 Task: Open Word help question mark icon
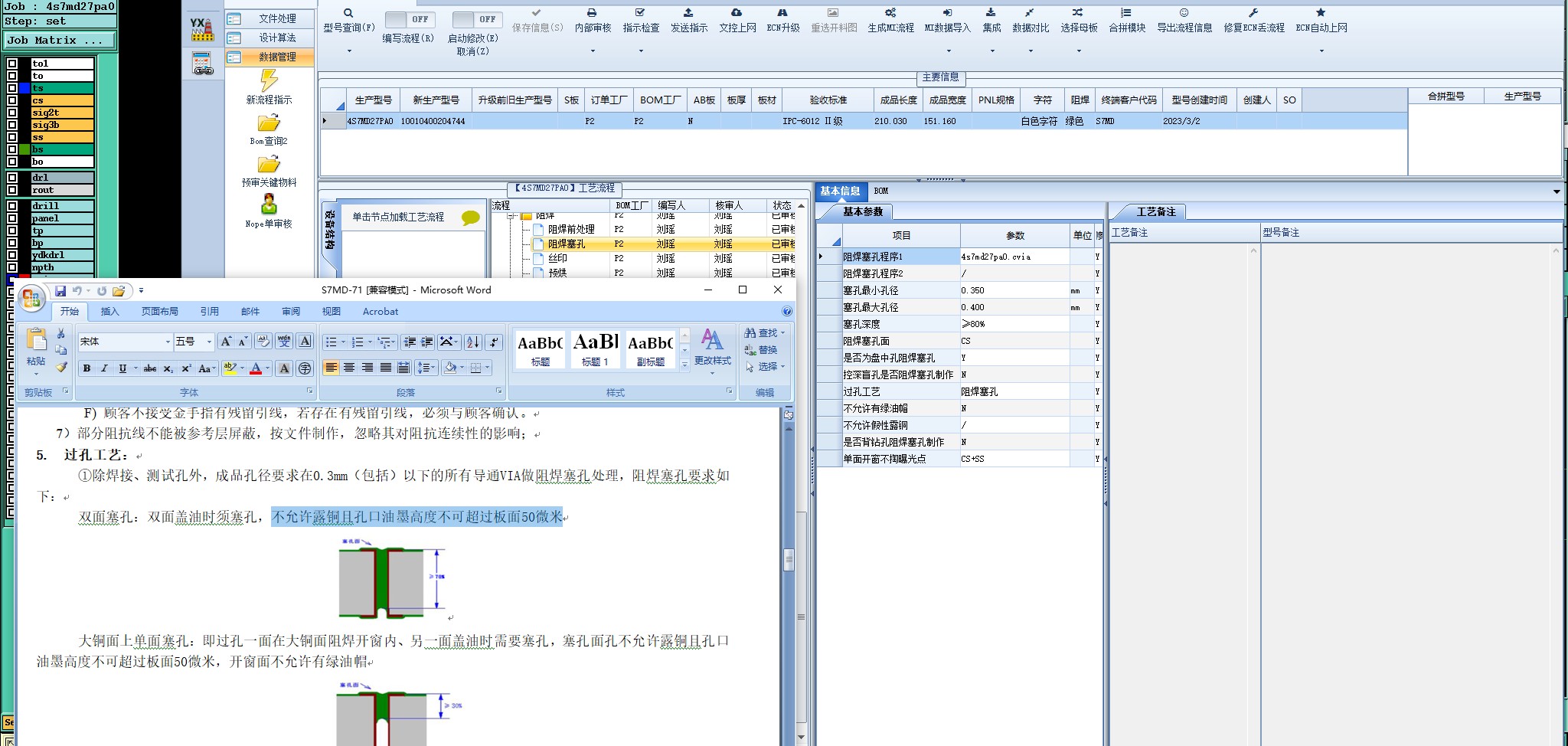tap(786, 312)
